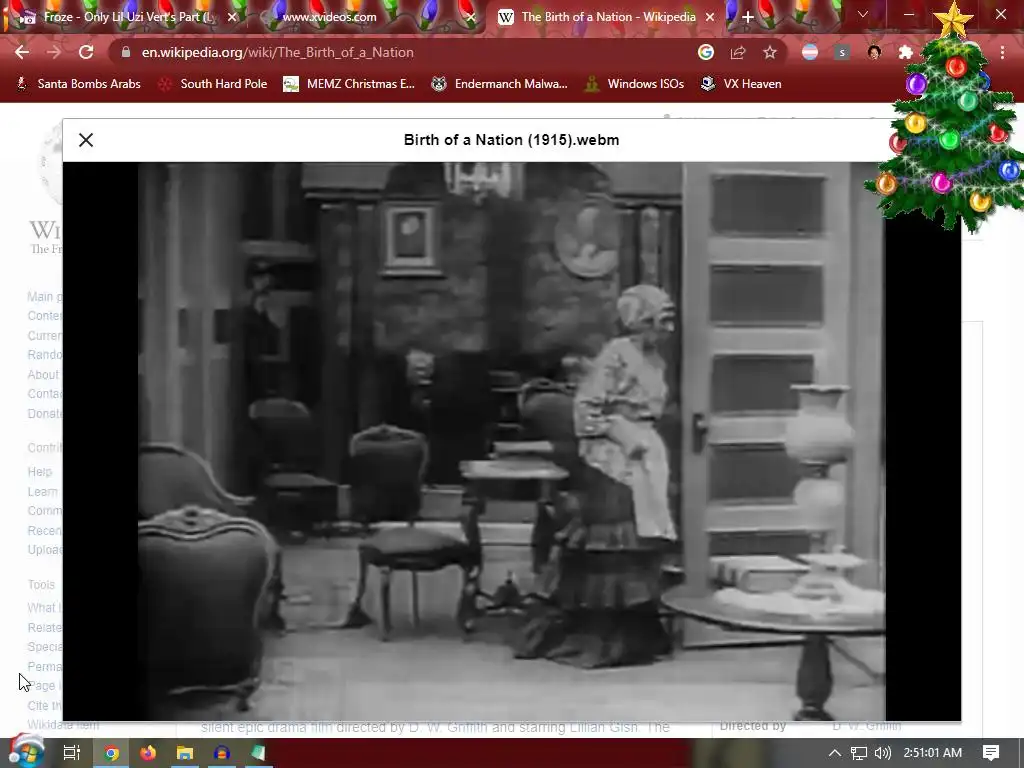Open Endermanch Malware bookmark
The height and width of the screenshot is (768, 1024).
click(500, 84)
